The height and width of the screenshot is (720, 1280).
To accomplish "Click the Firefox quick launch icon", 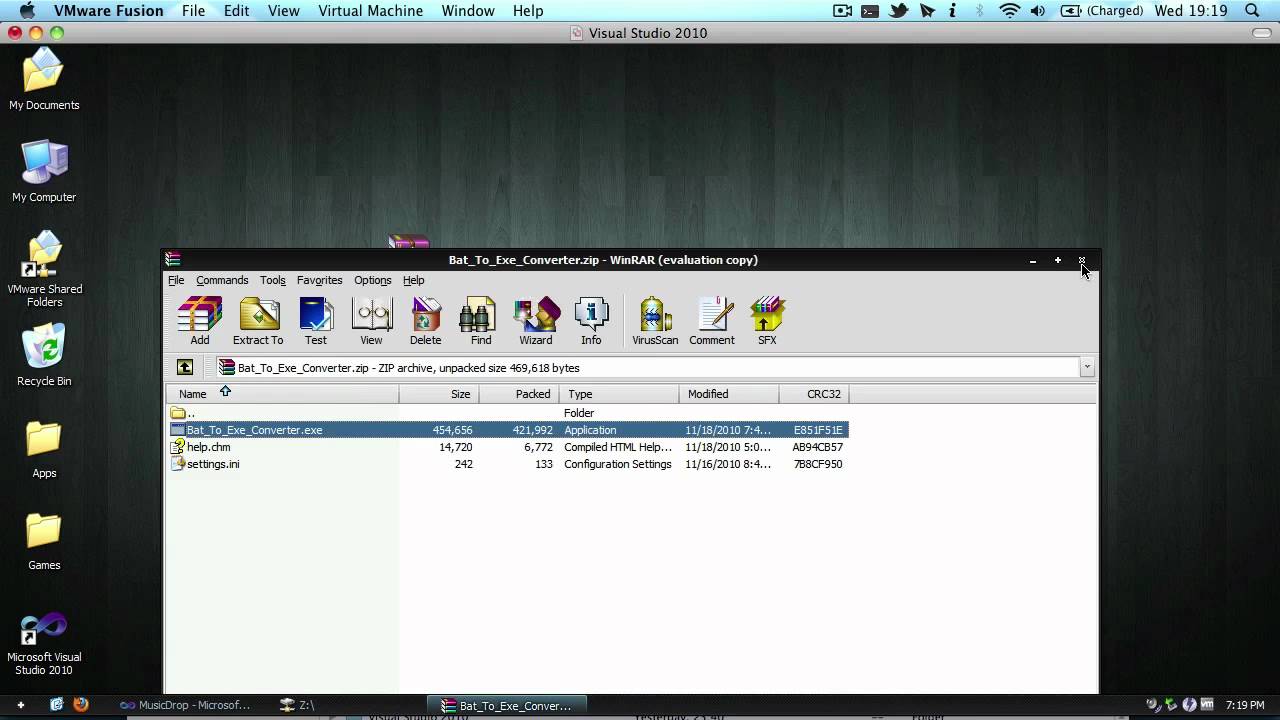I will pos(81,704).
